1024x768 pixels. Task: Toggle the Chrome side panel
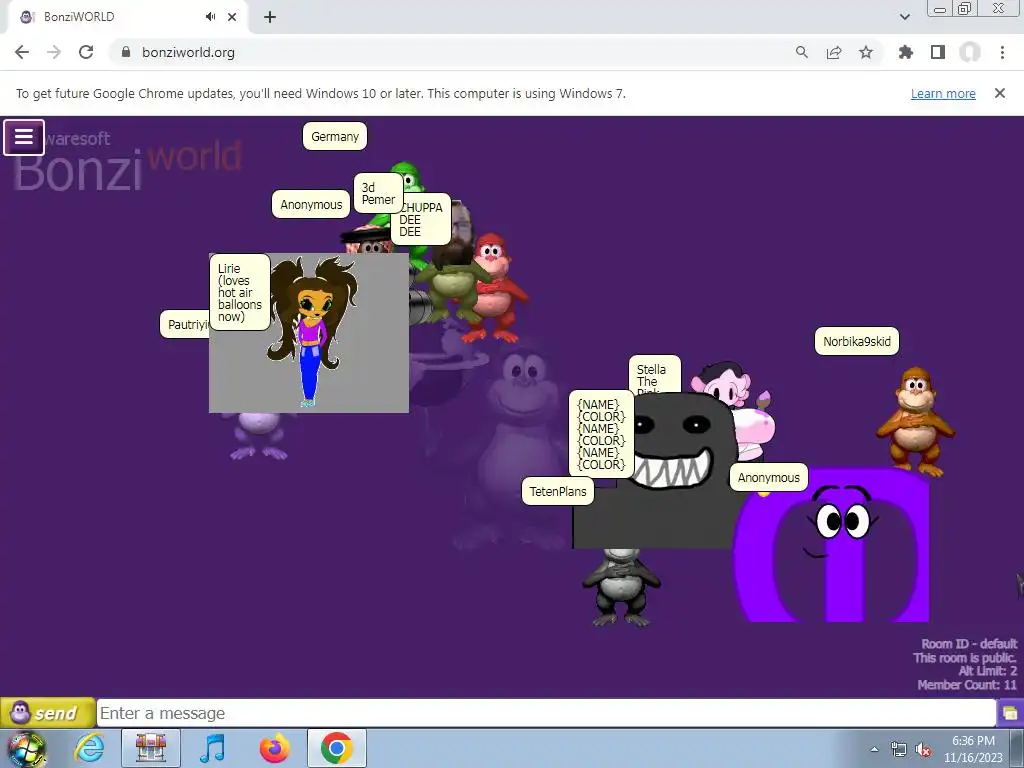(937, 52)
